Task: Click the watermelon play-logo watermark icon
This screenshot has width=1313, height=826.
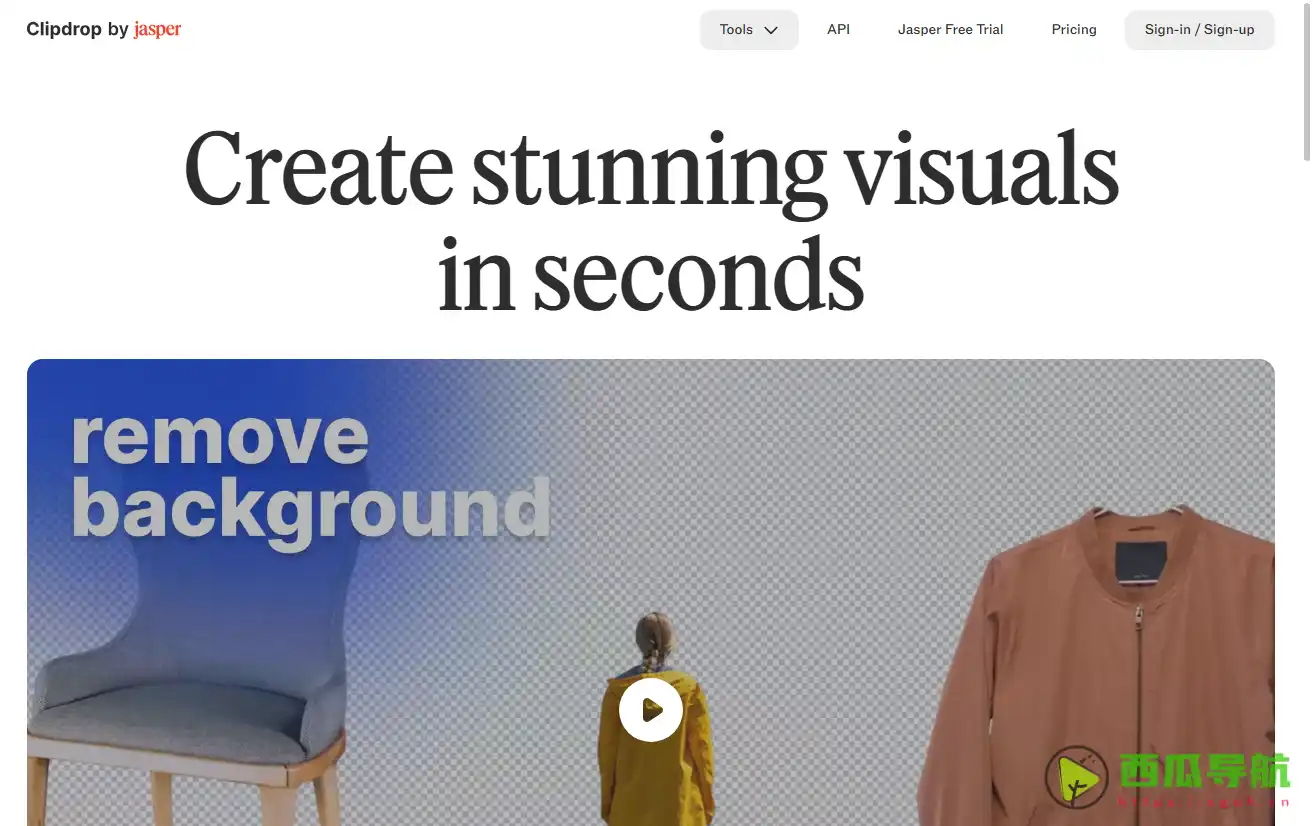Action: [x=1076, y=778]
